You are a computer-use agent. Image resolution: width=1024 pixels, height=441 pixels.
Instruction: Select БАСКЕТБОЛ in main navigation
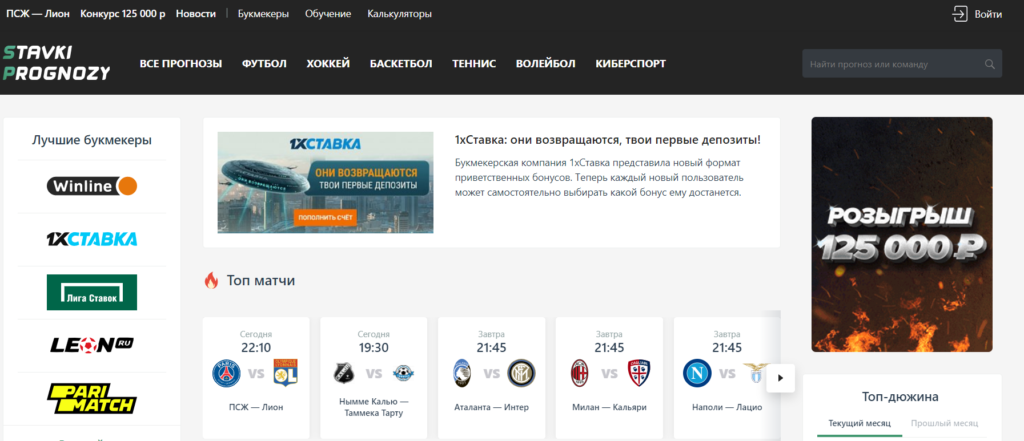pyautogui.click(x=401, y=63)
